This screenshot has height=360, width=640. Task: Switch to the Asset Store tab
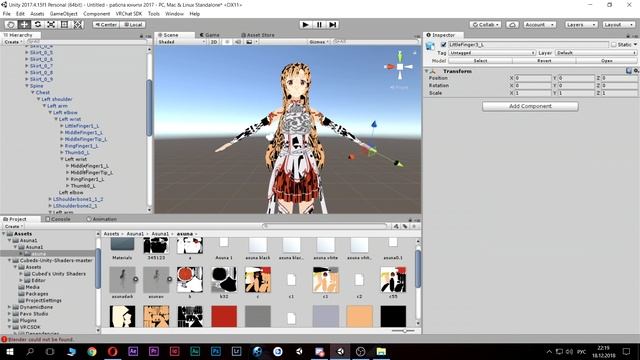(258, 35)
